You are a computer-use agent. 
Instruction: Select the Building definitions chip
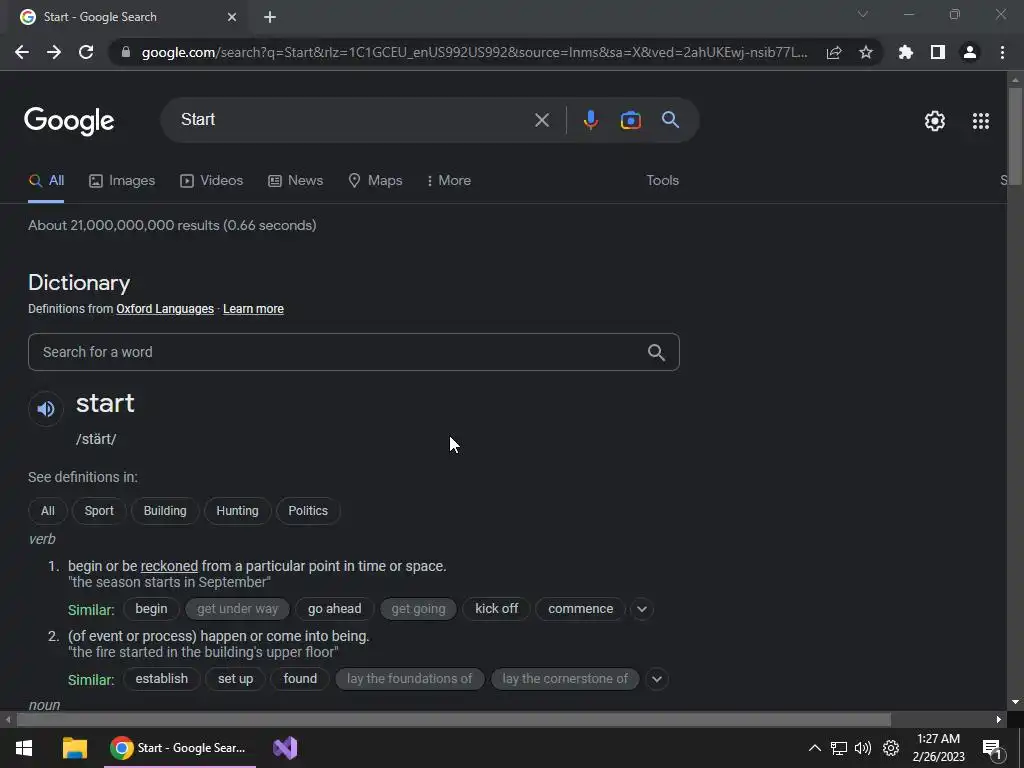165,511
